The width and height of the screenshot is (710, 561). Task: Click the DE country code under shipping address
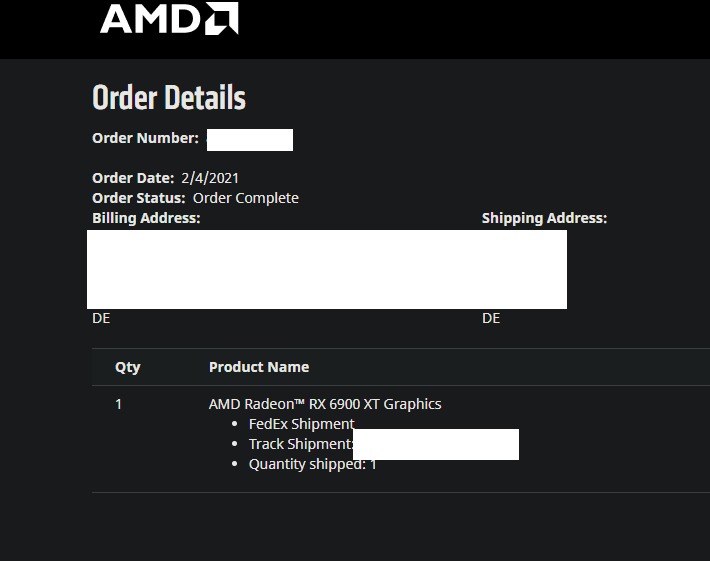pos(491,318)
